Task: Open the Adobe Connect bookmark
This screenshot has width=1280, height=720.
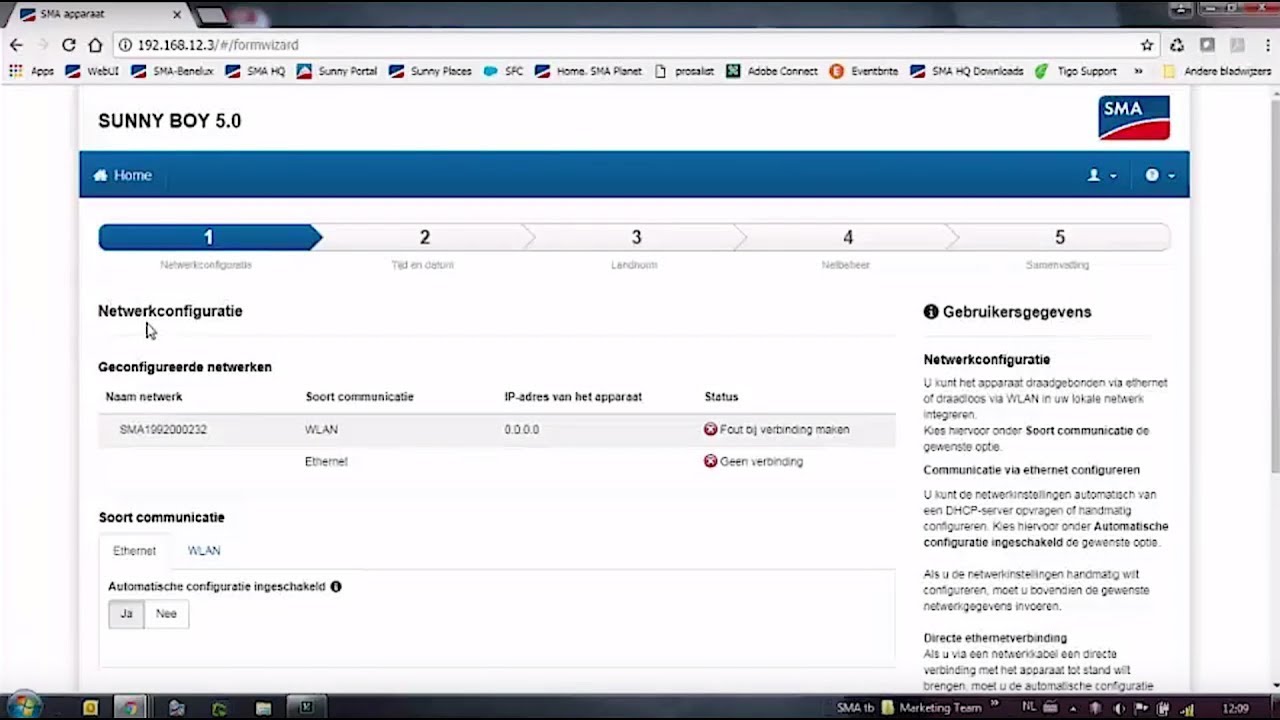Action: coord(772,71)
